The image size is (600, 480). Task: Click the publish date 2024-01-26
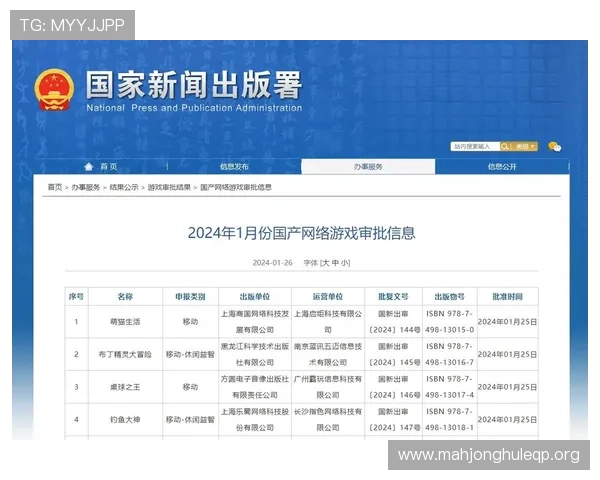(x=272, y=263)
